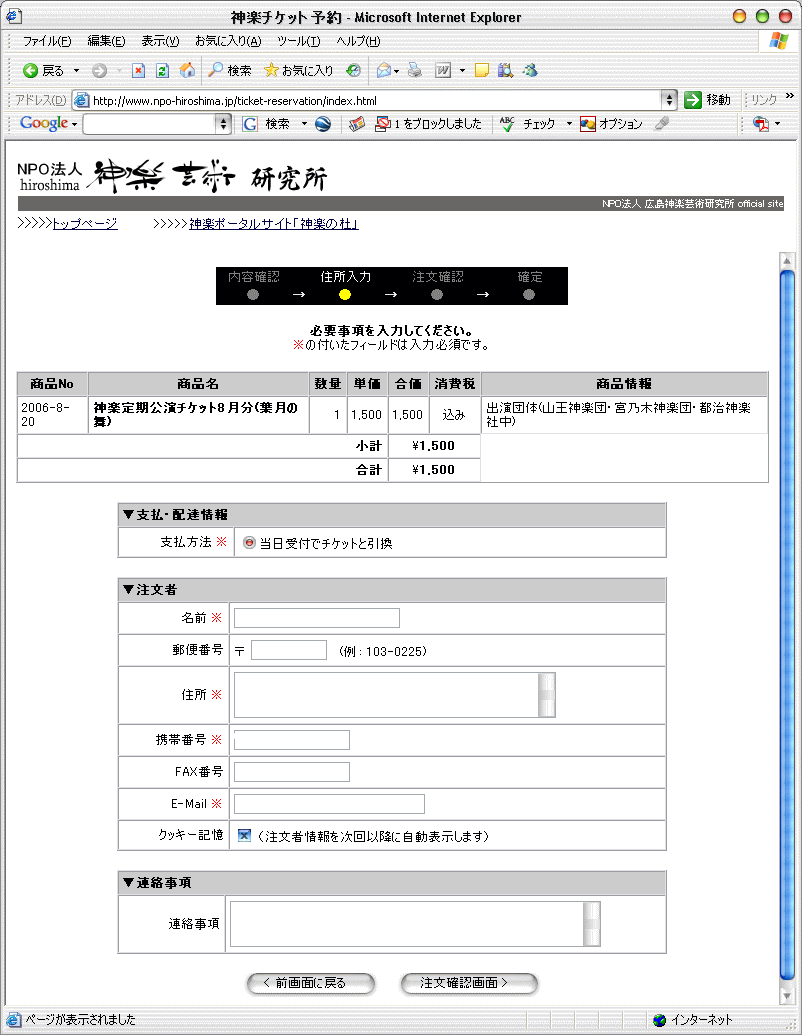Click the Go (移動) green arrow button
802x1035 pixels.
[x=707, y=100]
